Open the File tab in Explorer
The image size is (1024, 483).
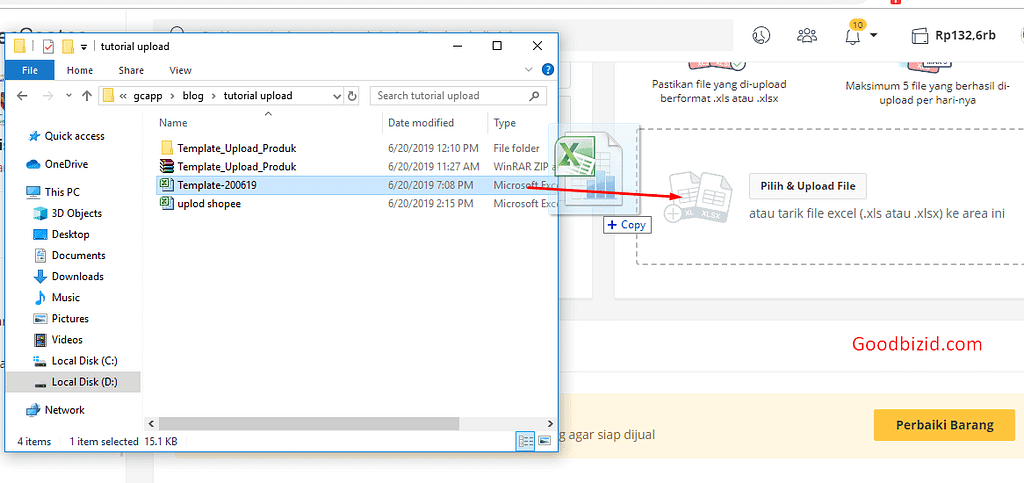(x=30, y=70)
